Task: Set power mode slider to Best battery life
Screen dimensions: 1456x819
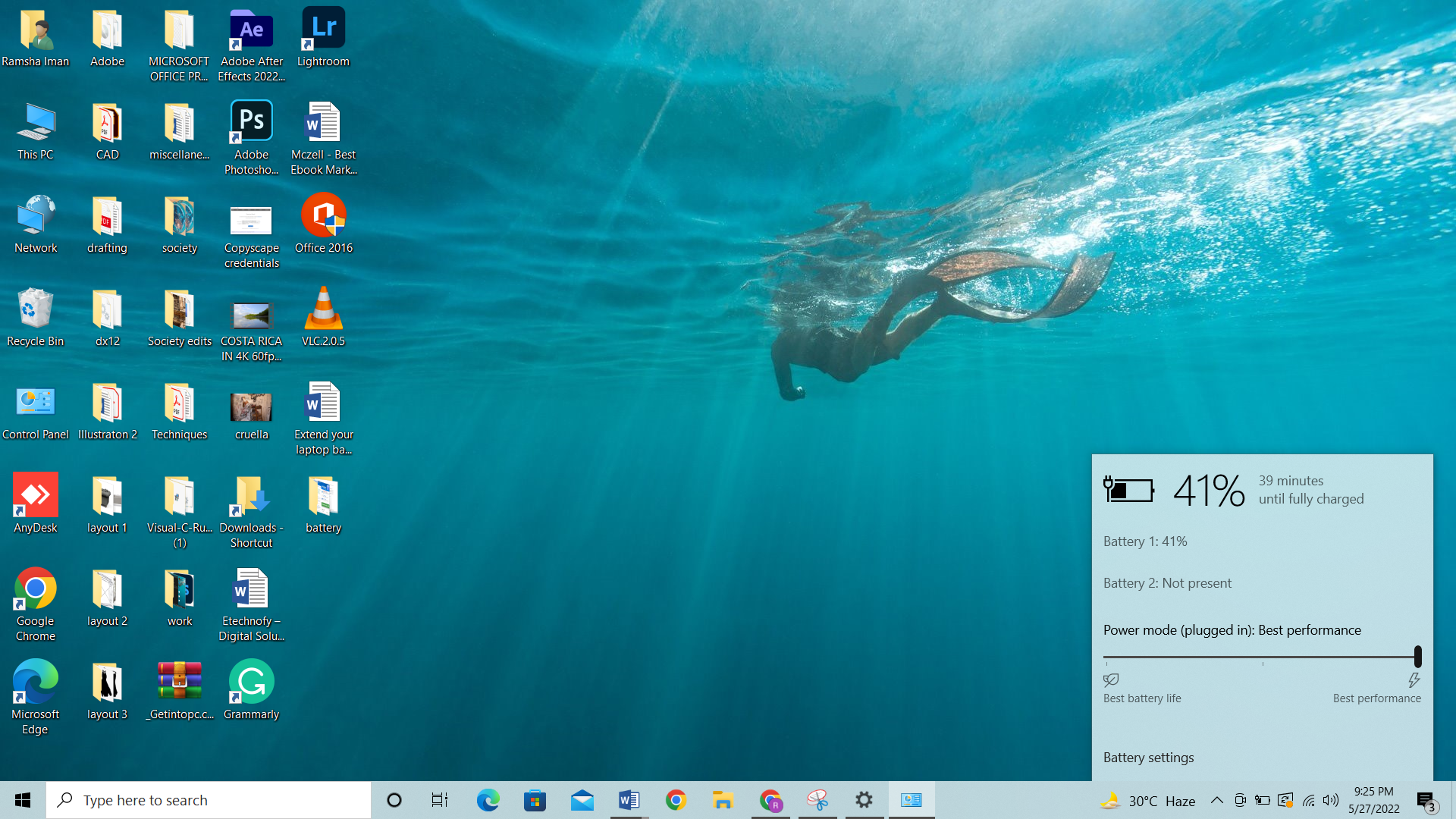Action: pyautogui.click(x=1106, y=657)
